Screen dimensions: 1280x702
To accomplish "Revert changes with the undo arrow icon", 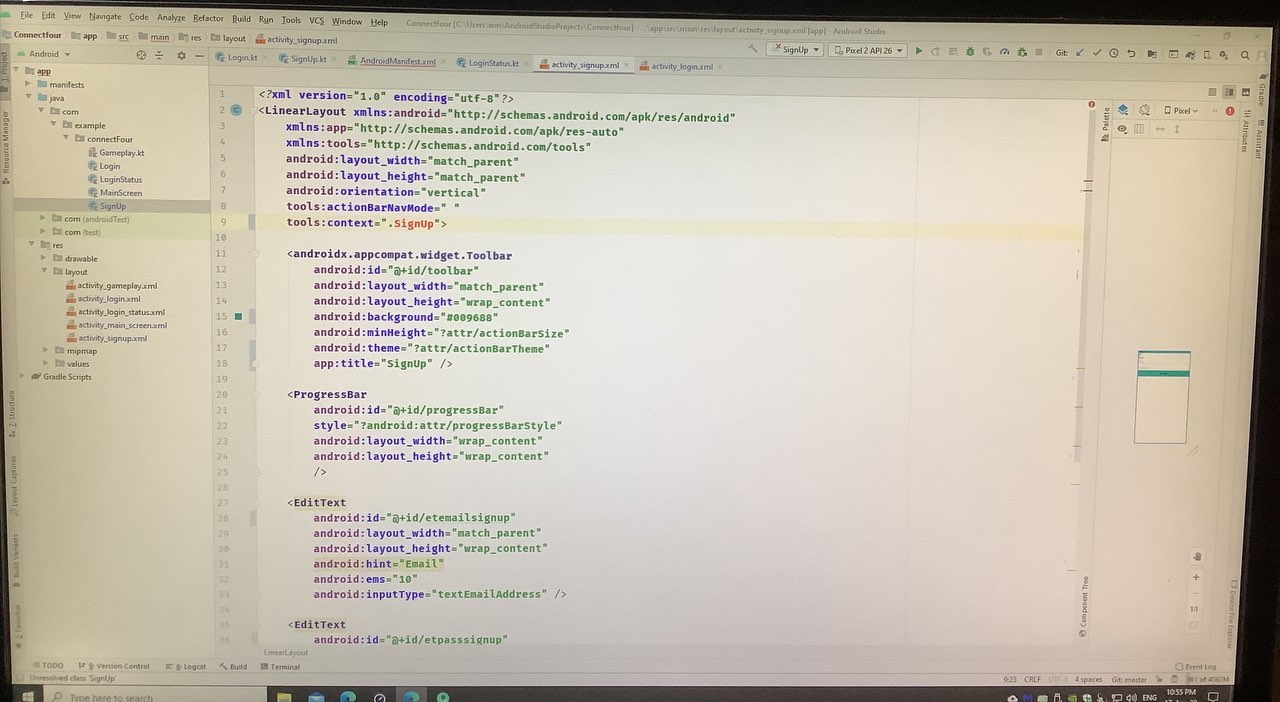I will click(x=1131, y=52).
